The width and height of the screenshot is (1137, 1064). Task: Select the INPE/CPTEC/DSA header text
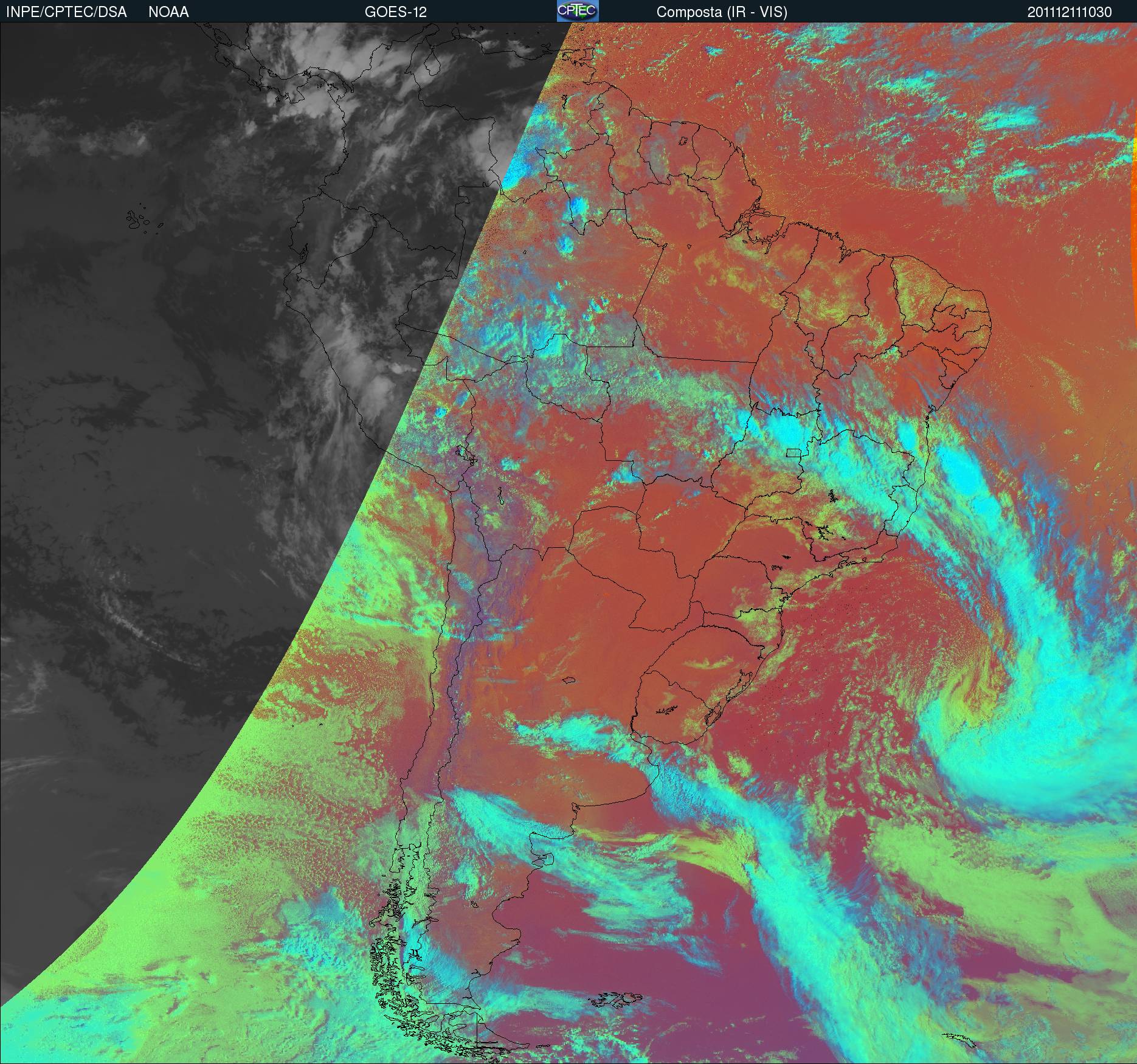67,12
